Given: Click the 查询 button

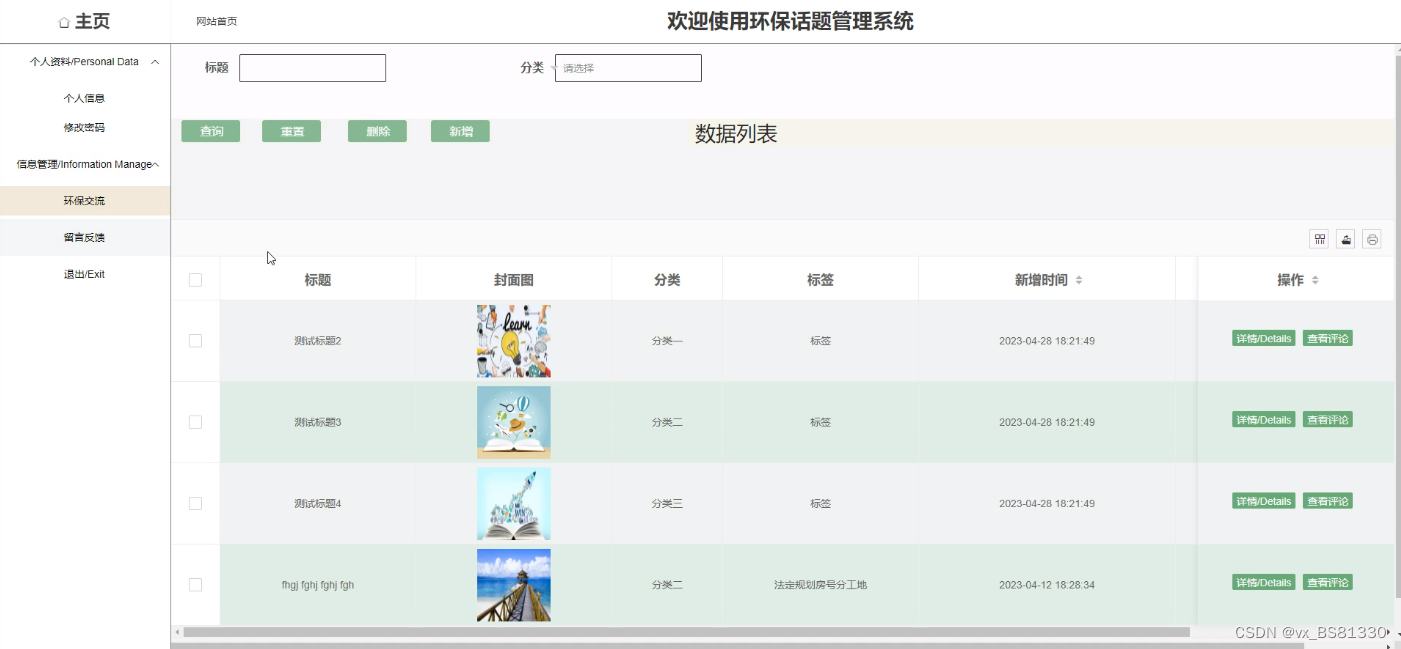Looking at the screenshot, I should (211, 131).
